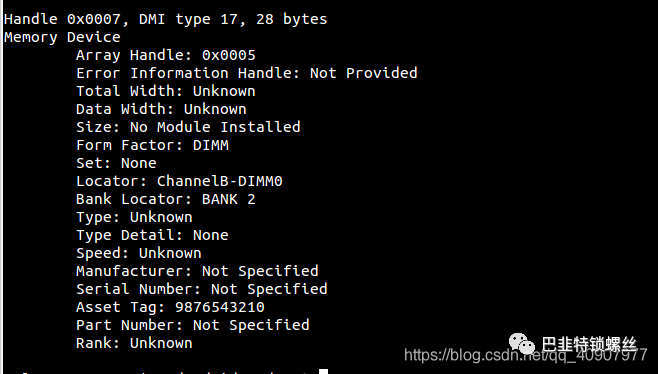Click the 'Bank Locator: BANK 2' line
The image size is (658, 374).
[166, 199]
